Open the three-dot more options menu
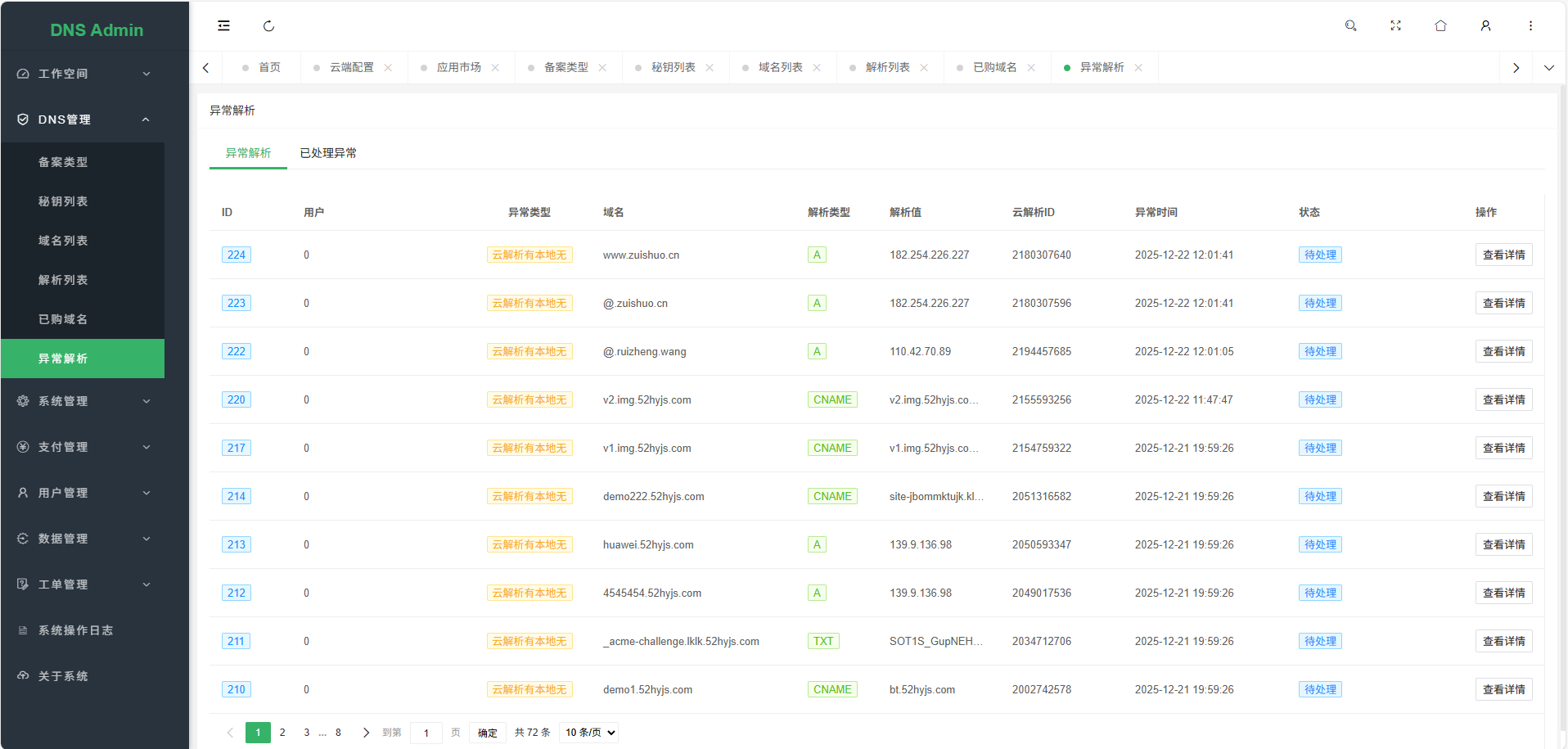 click(1530, 26)
